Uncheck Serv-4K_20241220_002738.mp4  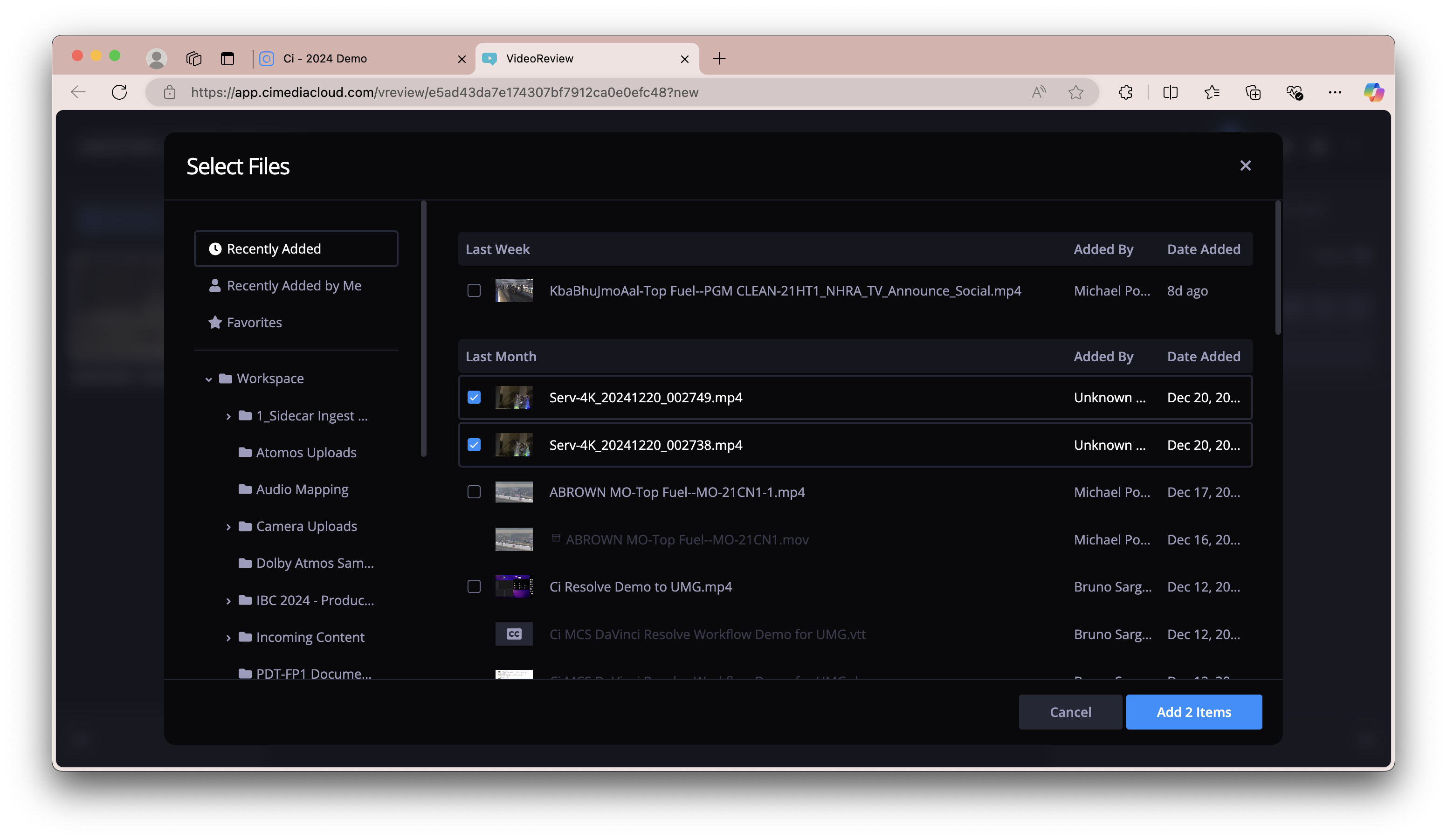tap(474, 445)
